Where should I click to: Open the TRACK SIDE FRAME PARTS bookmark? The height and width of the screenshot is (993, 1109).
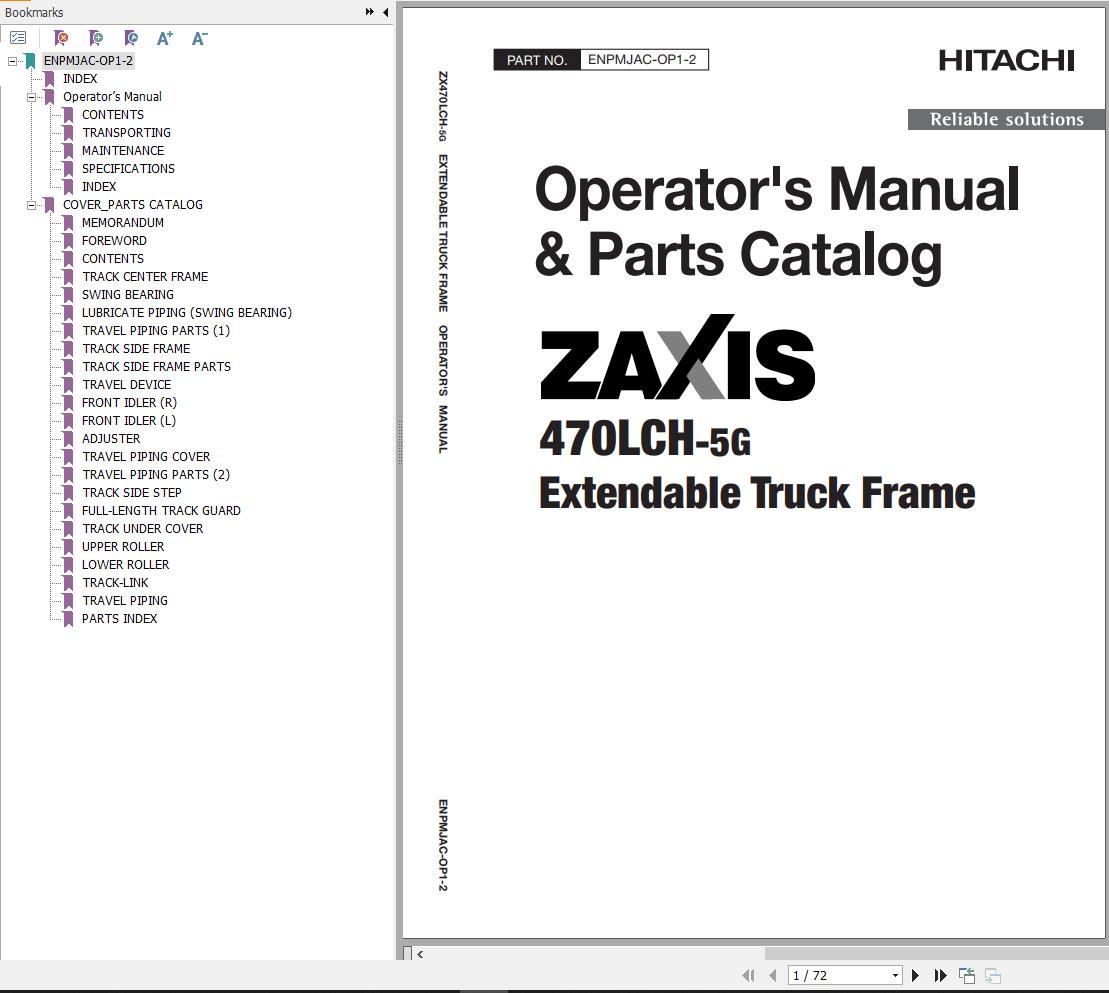point(156,366)
